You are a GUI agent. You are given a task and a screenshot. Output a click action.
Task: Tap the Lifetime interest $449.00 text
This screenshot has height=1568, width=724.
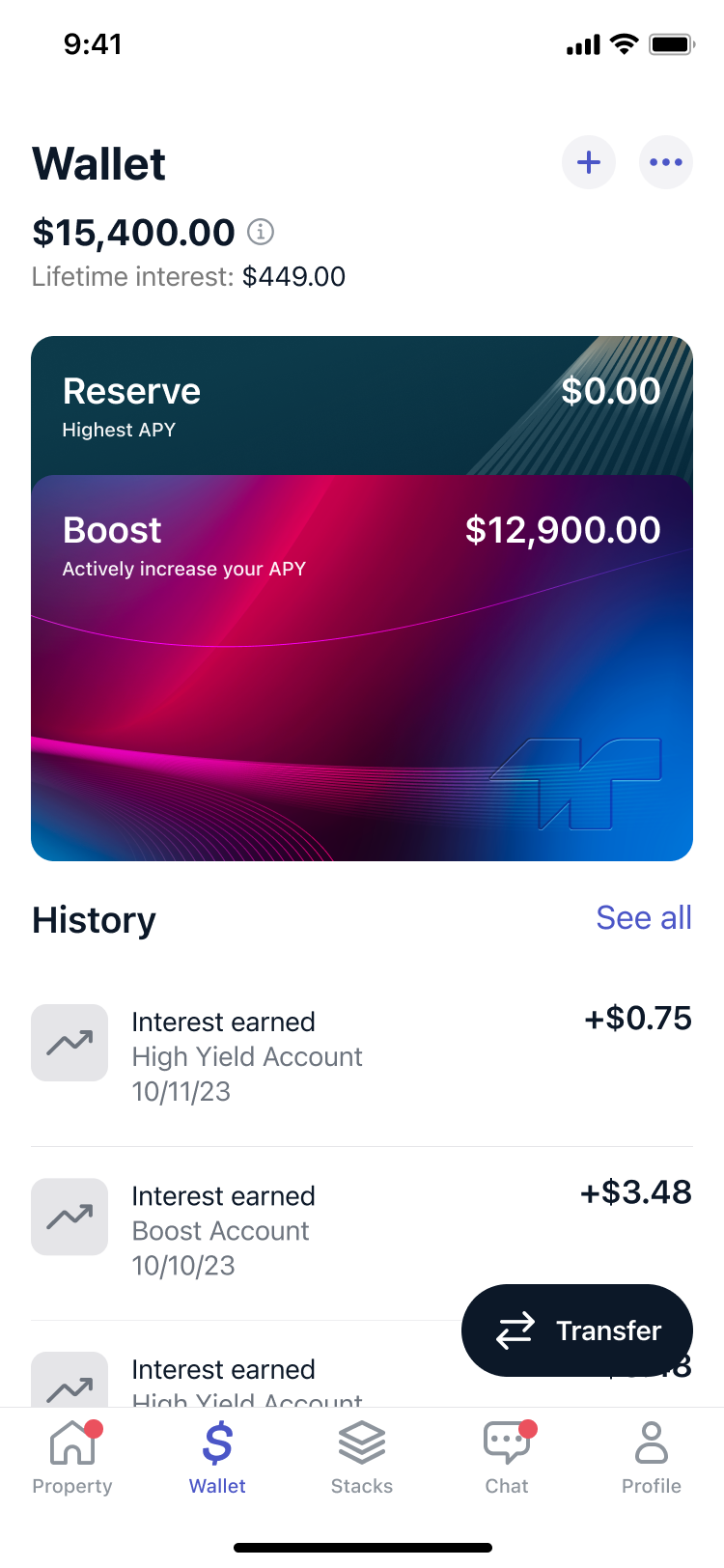coord(188,277)
